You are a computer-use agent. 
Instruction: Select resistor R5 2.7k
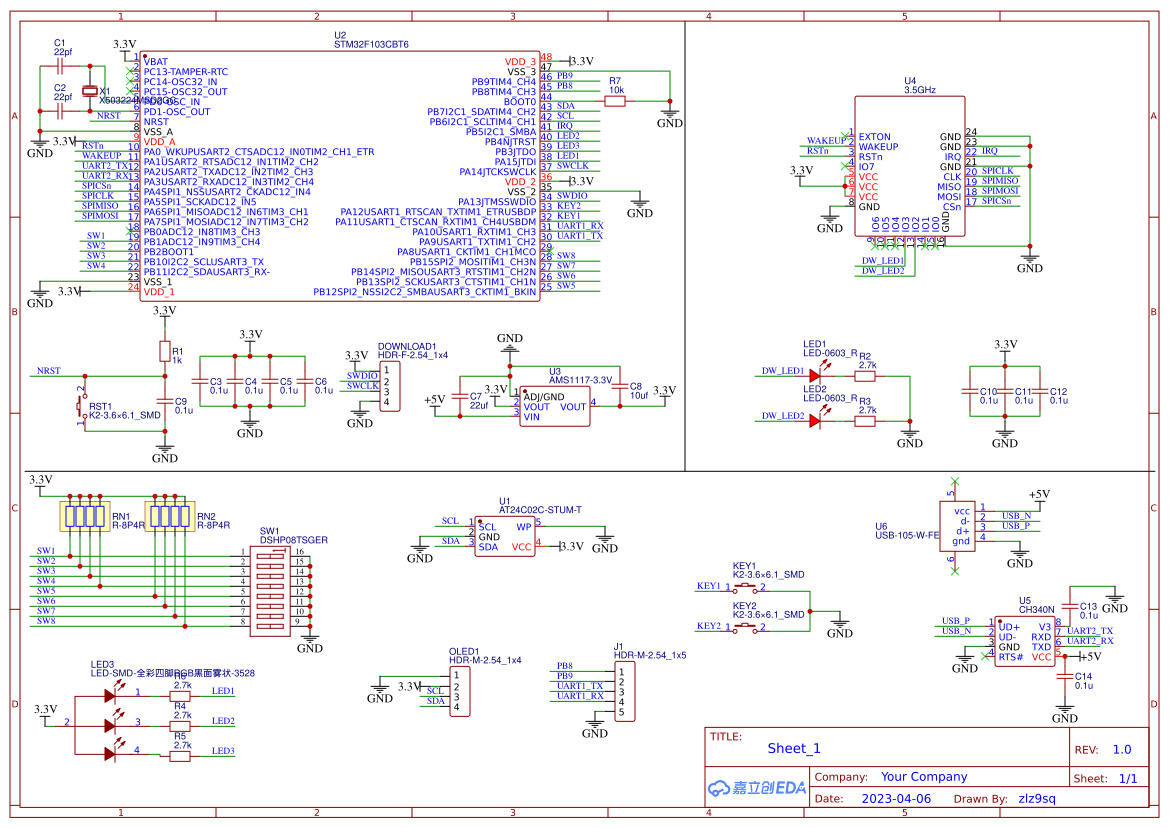180,756
